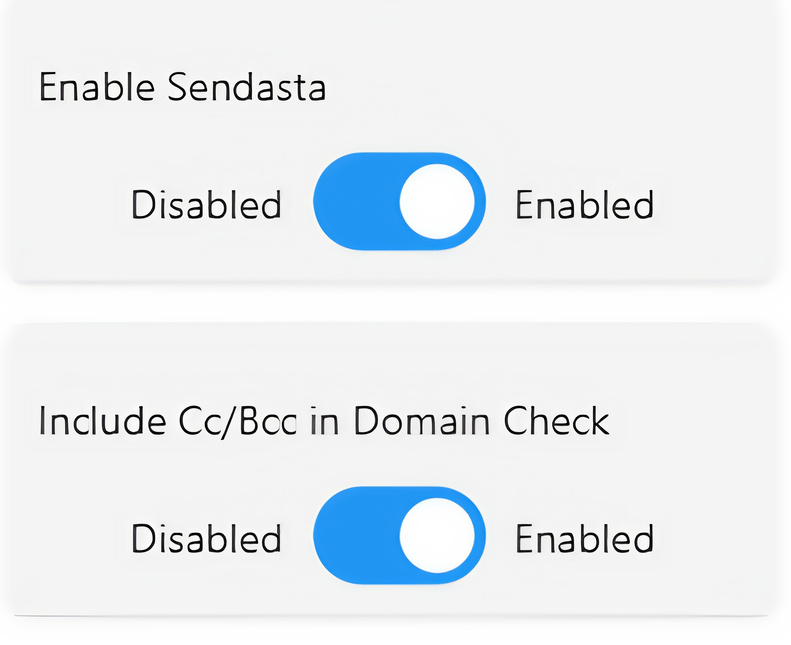
Task: Select Disabled label beside Enable Sendasta switch
Action: [206, 205]
